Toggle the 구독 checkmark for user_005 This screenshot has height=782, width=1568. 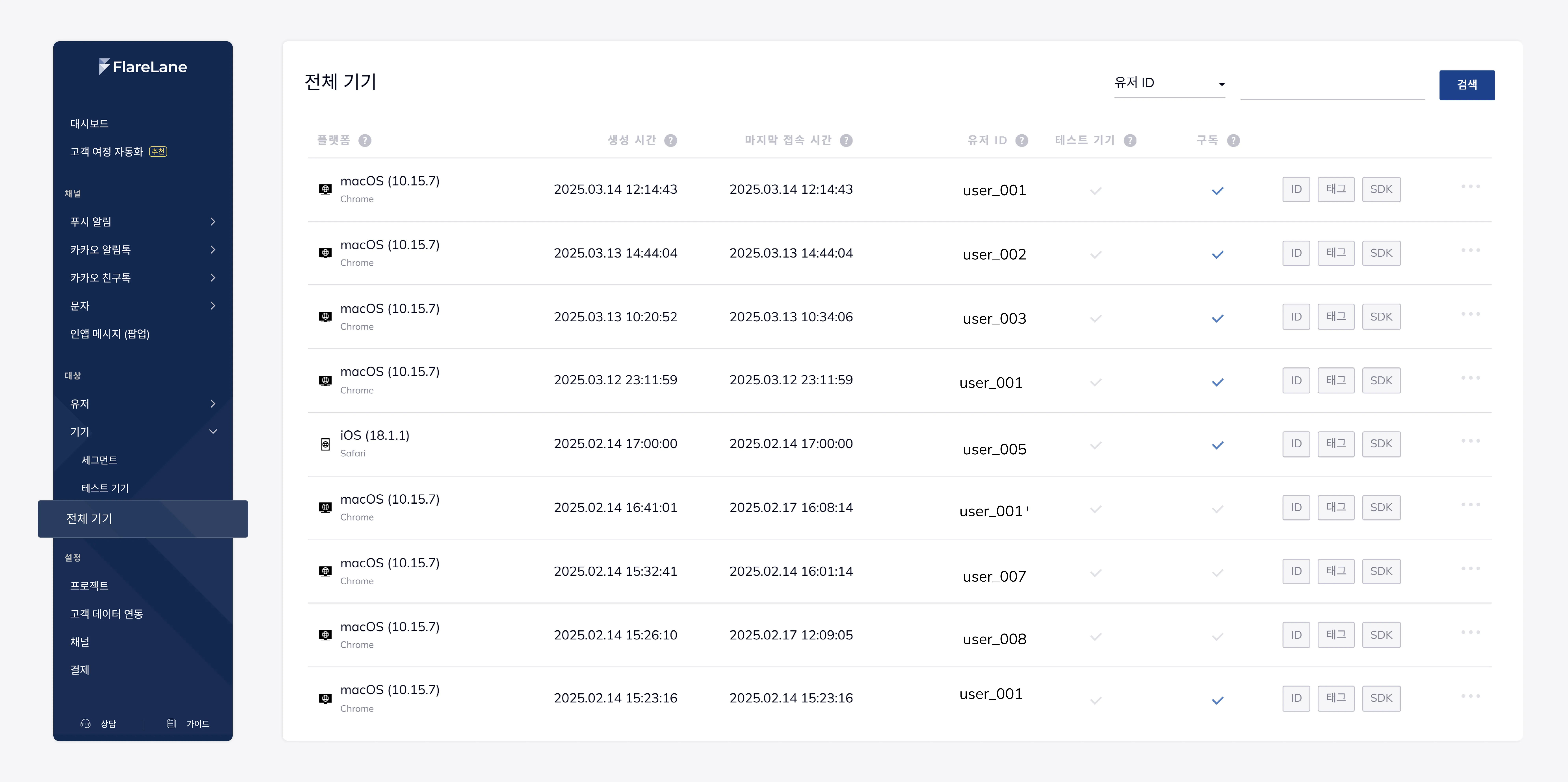click(1217, 446)
